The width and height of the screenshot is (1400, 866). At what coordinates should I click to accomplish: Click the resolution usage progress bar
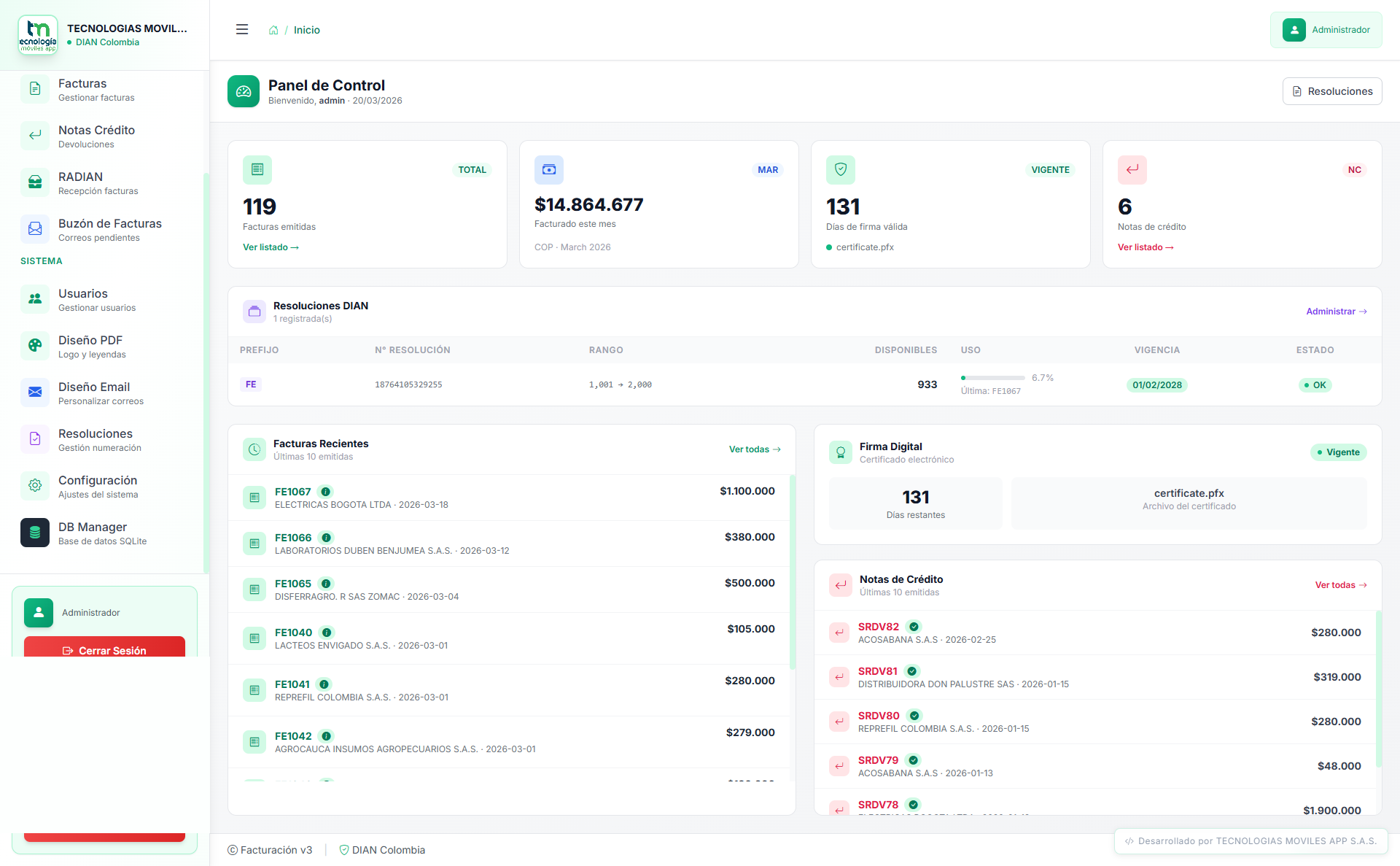(992, 378)
